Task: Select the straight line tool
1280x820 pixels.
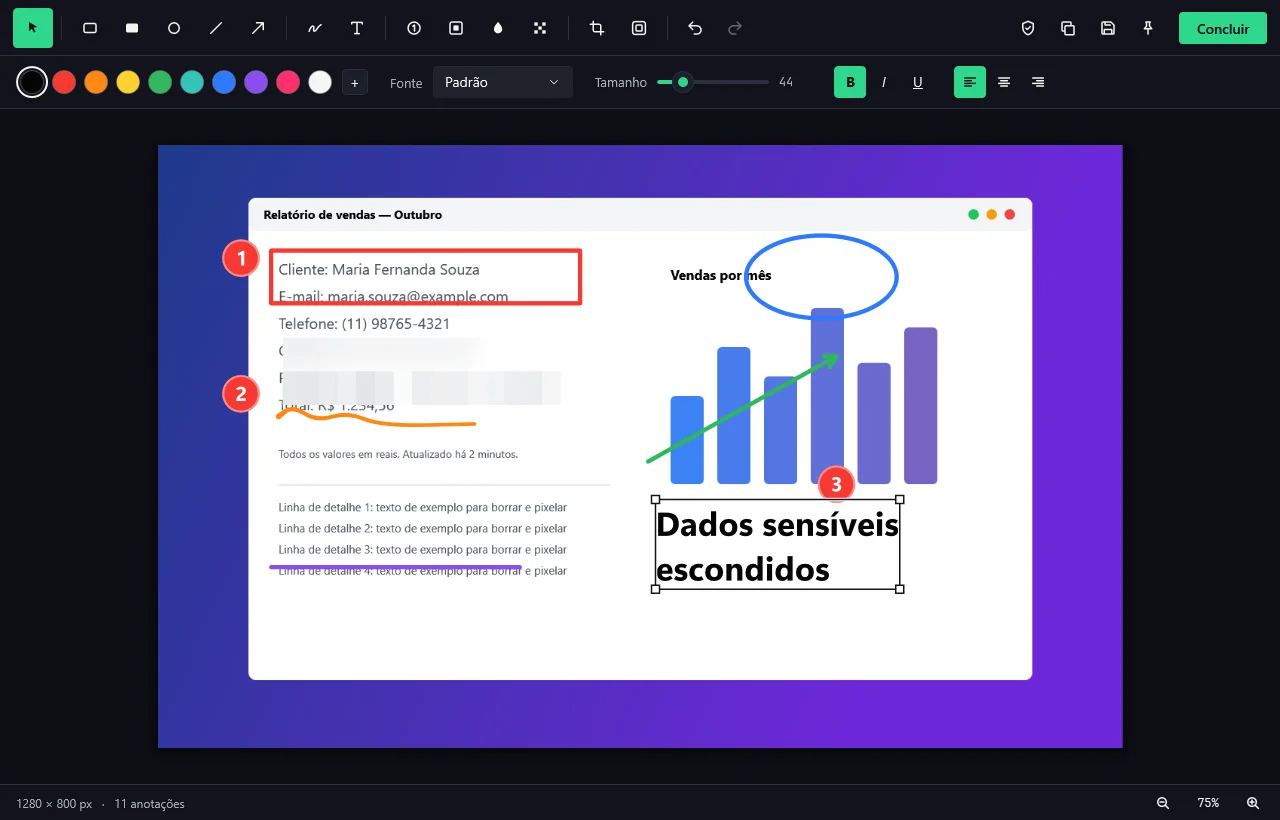Action: [x=216, y=28]
